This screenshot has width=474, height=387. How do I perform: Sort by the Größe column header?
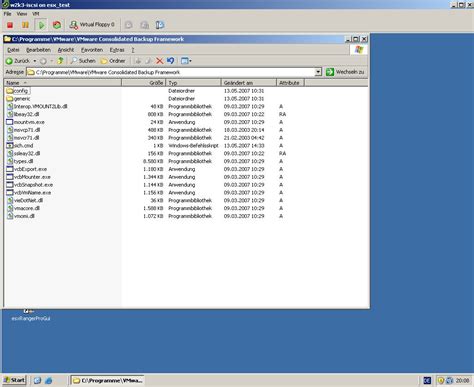click(143, 83)
